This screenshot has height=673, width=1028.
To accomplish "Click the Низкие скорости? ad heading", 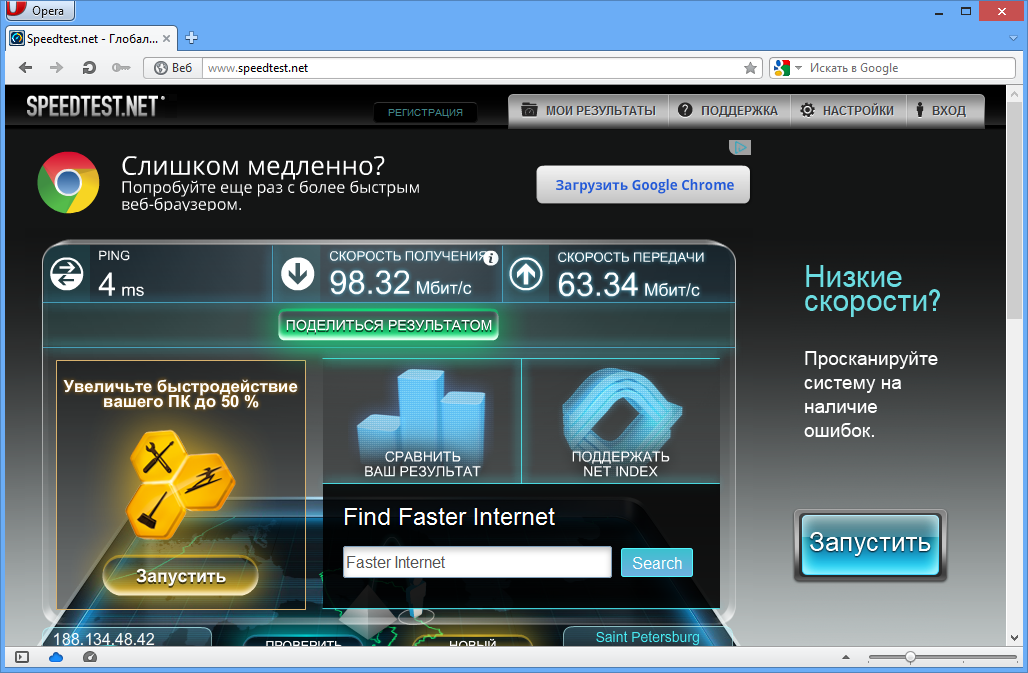I will tap(872, 289).
